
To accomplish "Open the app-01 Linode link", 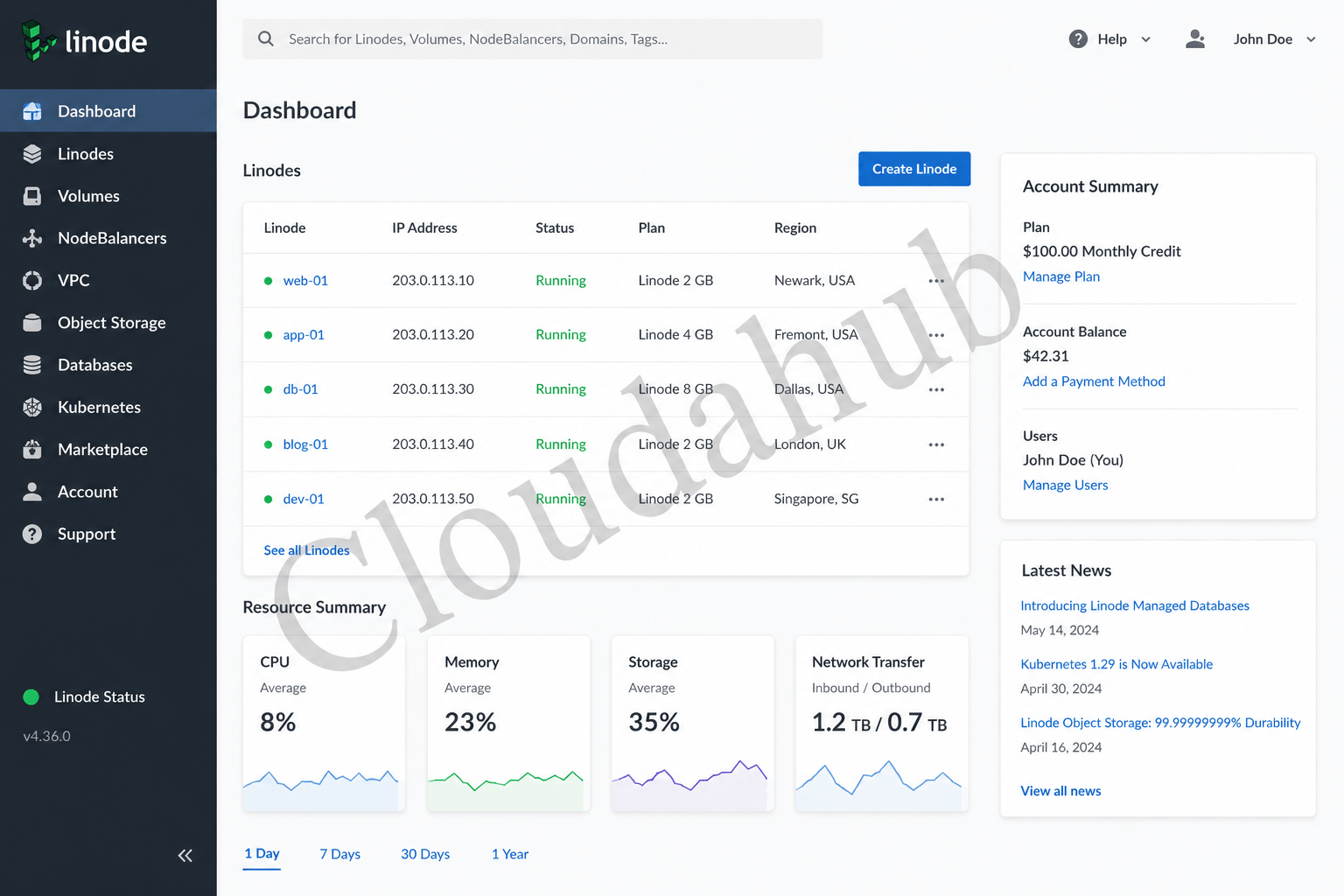I will [x=304, y=335].
